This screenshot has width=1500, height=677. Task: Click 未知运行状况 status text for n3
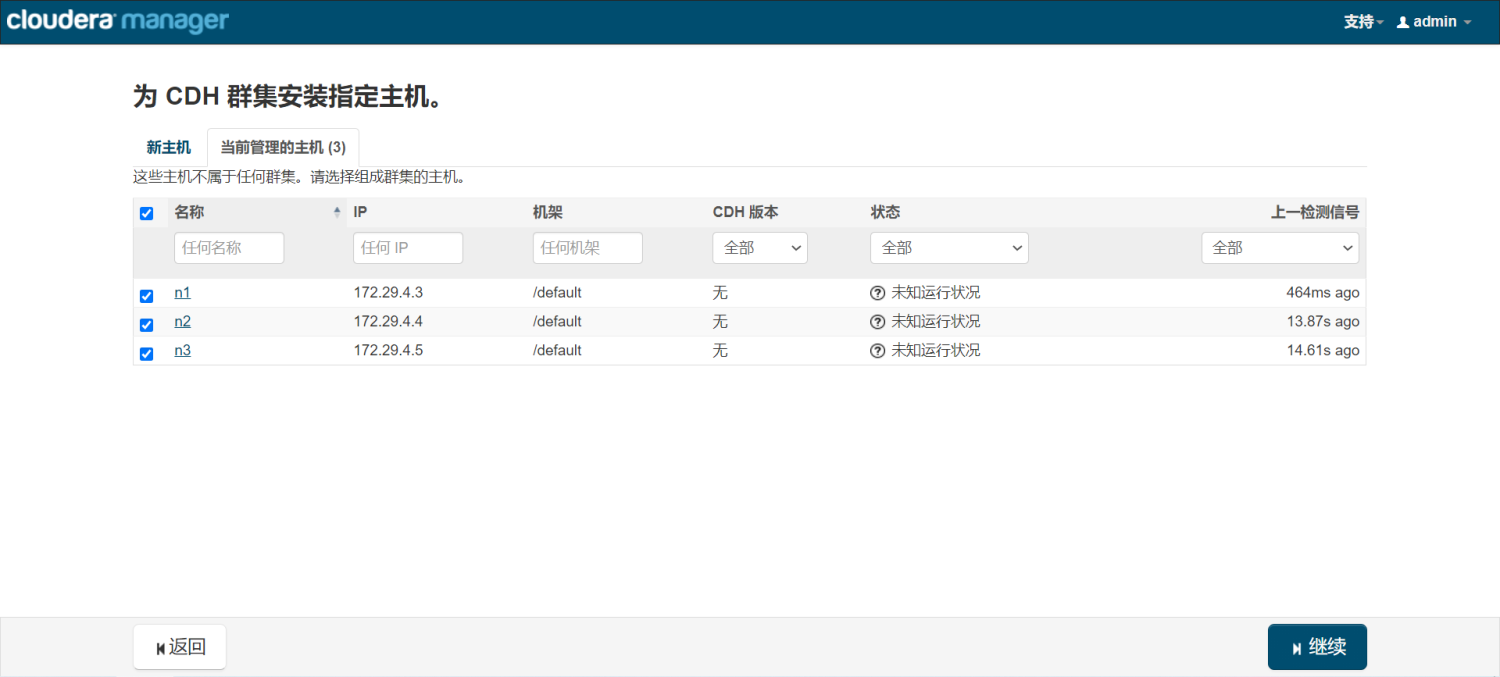pyautogui.click(x=935, y=351)
